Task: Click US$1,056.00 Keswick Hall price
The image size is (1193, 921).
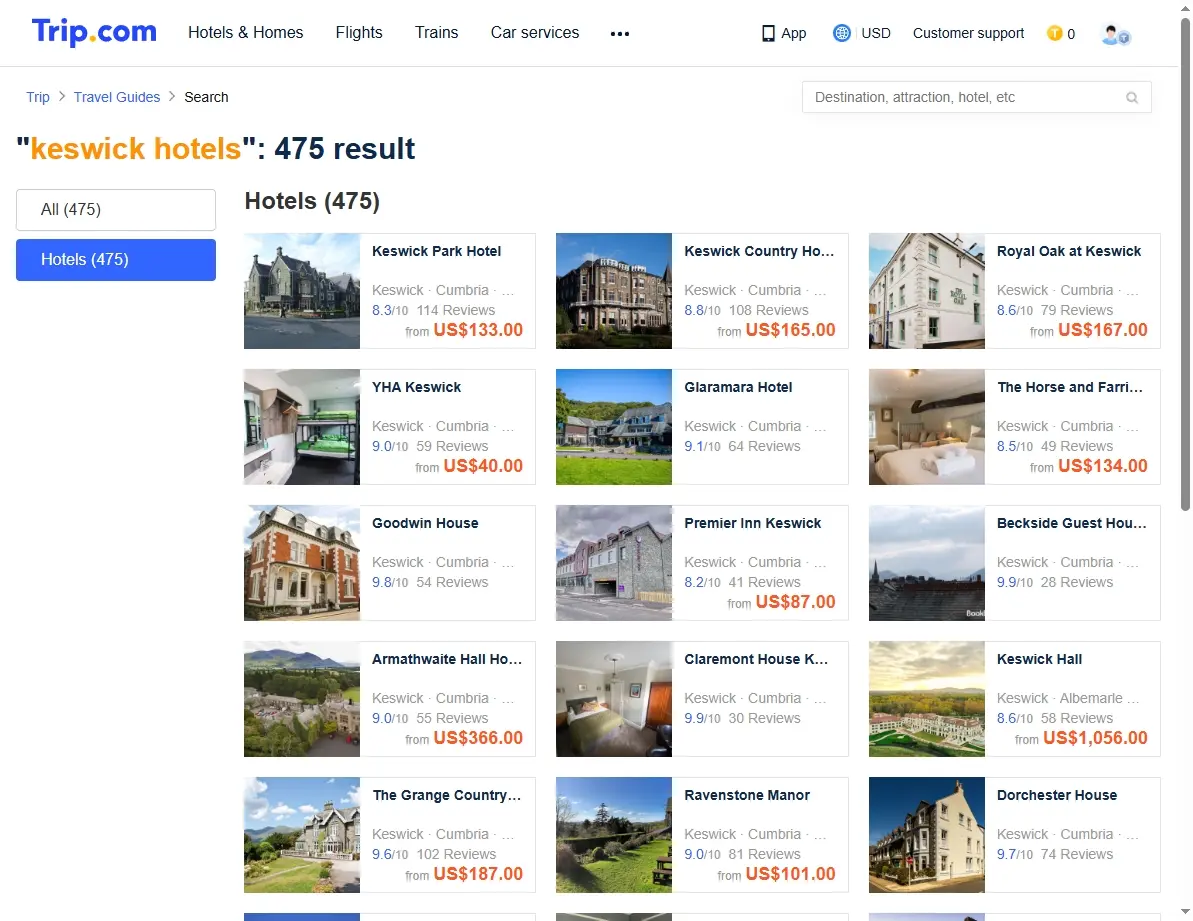Action: click(x=1095, y=738)
